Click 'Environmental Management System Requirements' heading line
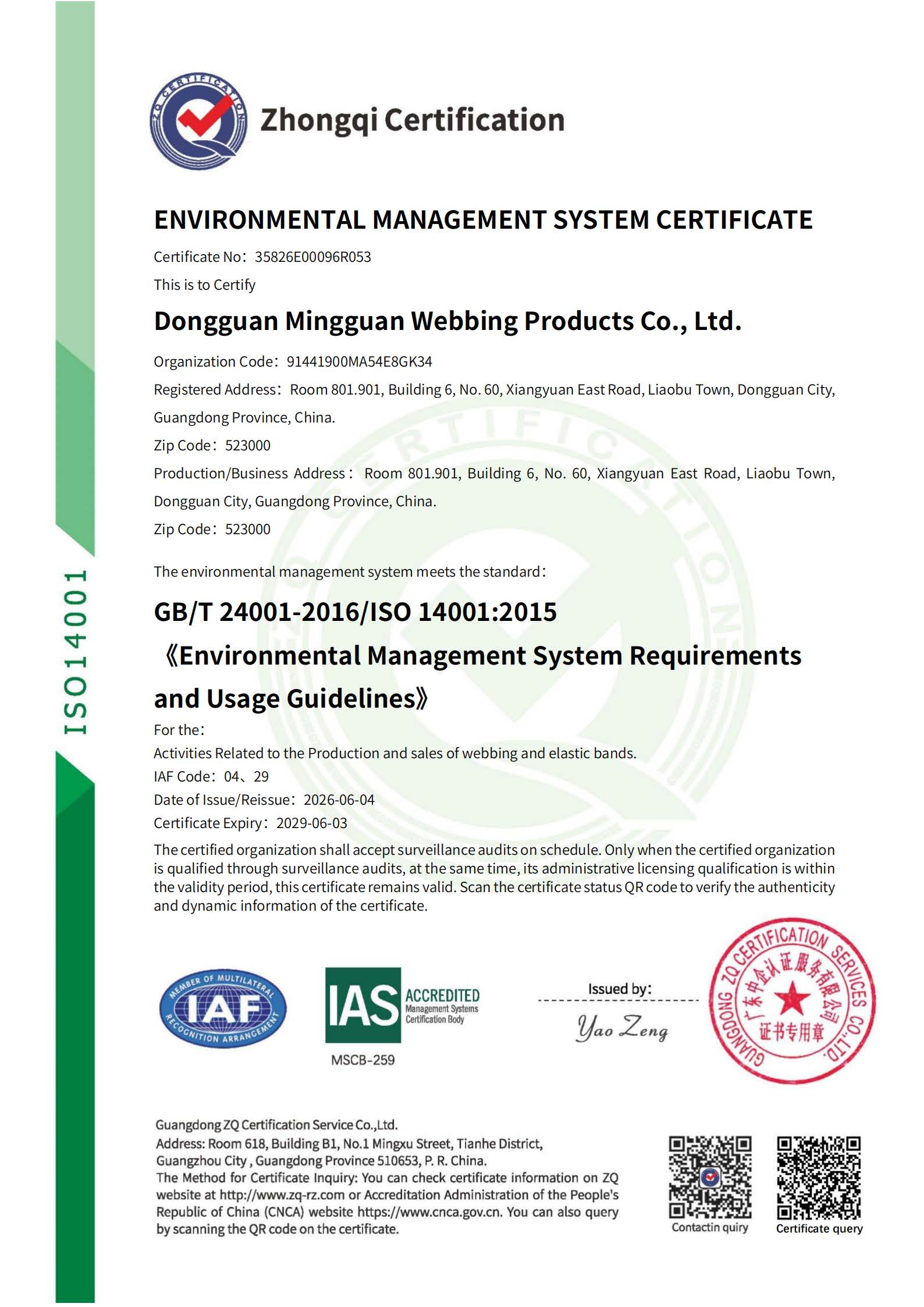 (x=483, y=656)
